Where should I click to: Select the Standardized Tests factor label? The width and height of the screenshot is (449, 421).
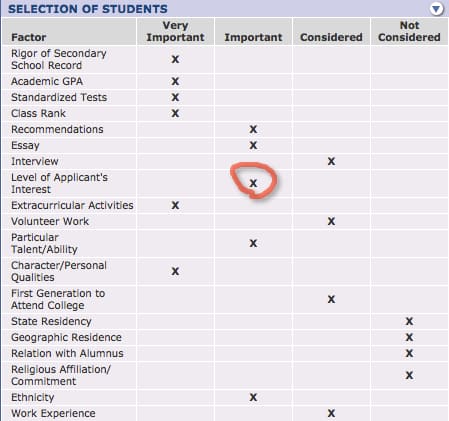(59, 97)
